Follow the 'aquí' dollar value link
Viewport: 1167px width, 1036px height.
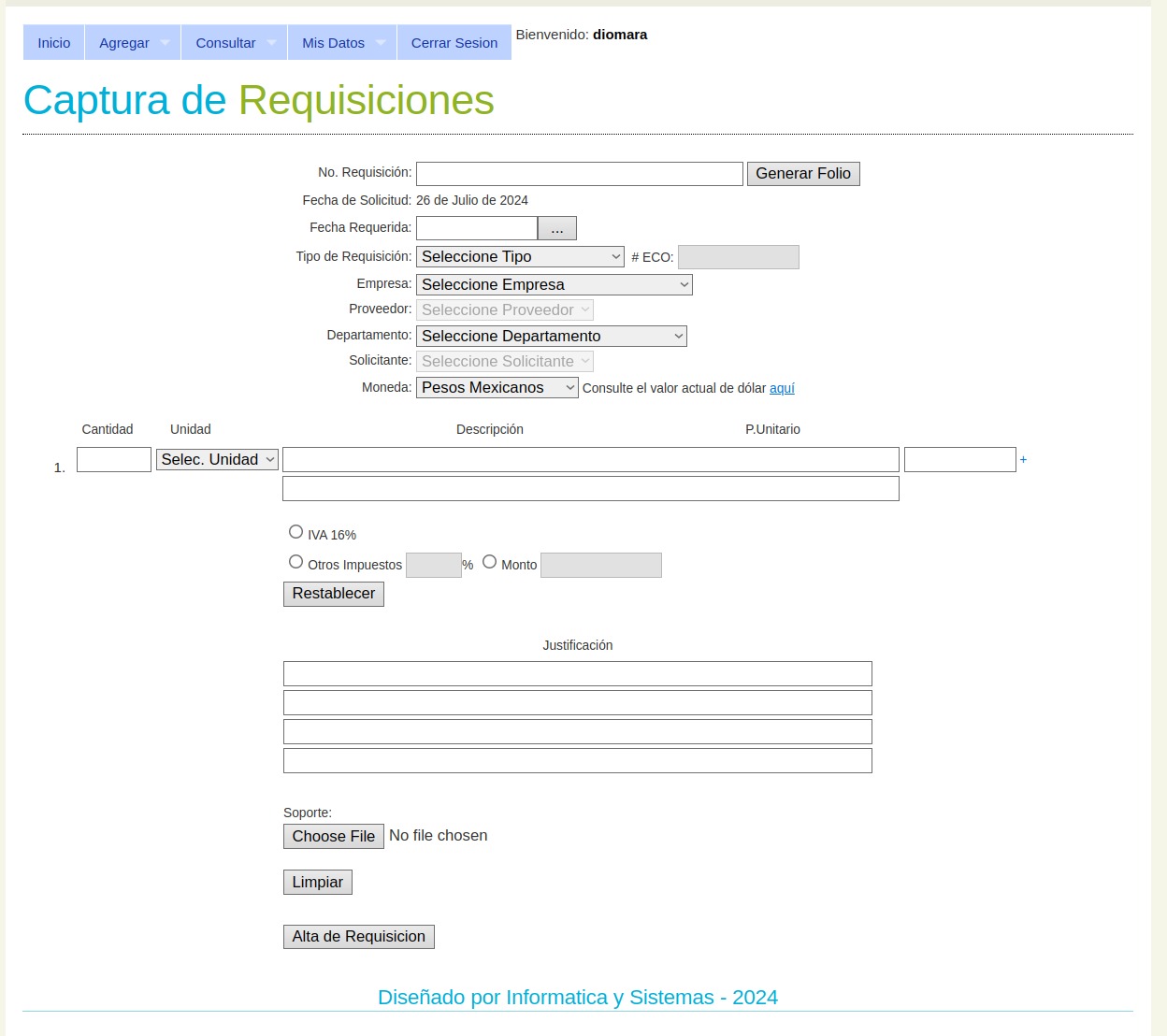tap(782, 388)
